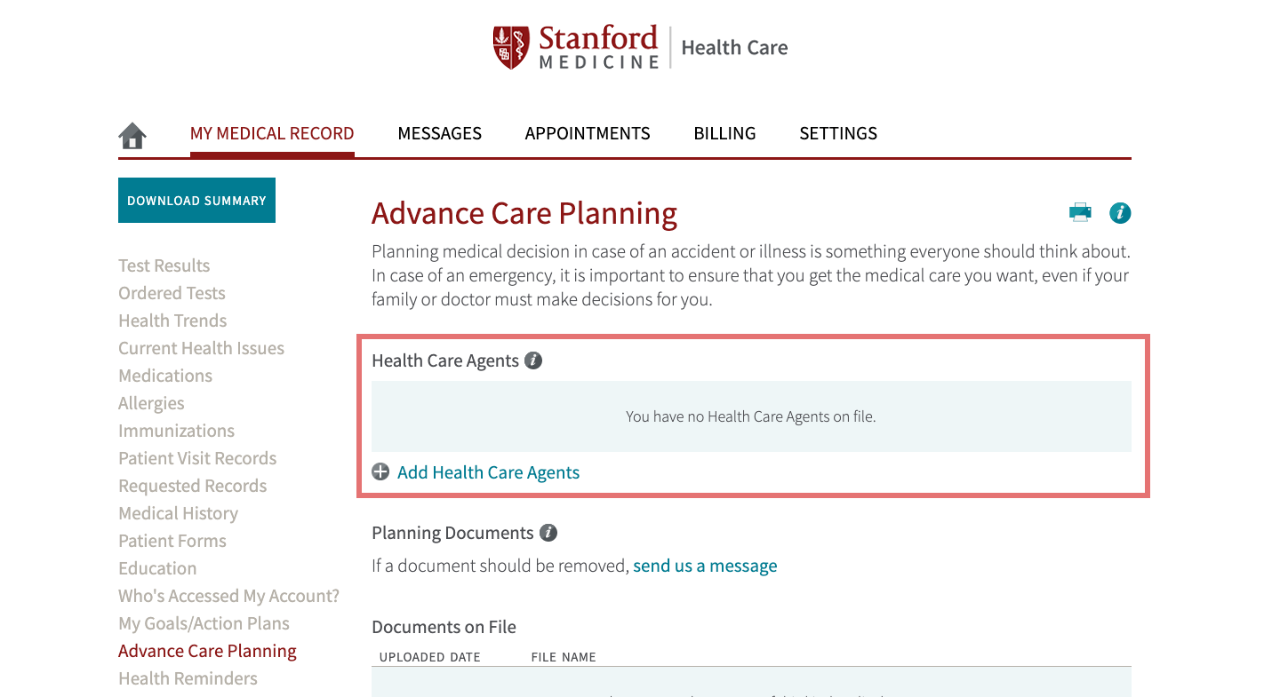
Task: Show info about Health Care Agents
Action: click(x=534, y=360)
